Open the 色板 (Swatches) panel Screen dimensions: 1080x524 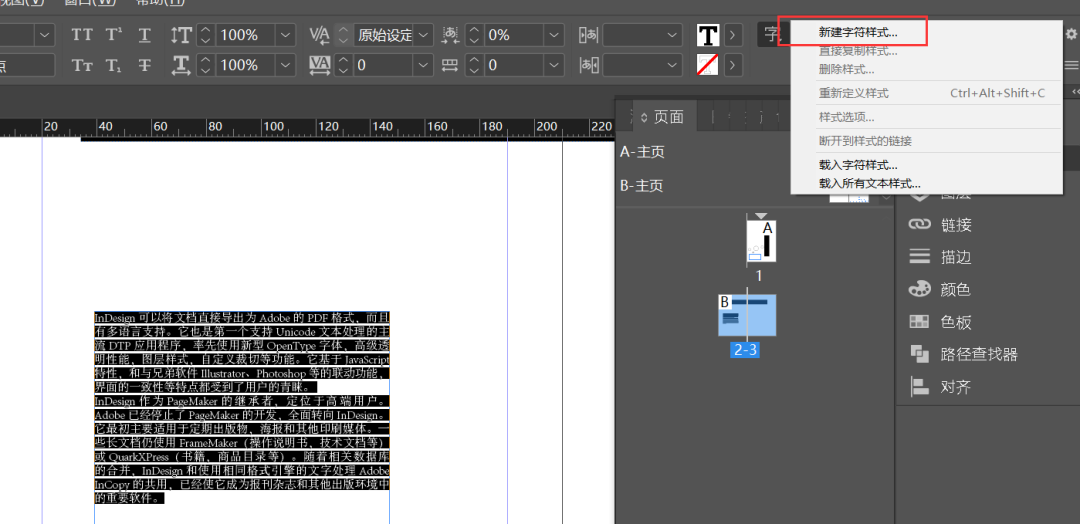click(x=940, y=322)
